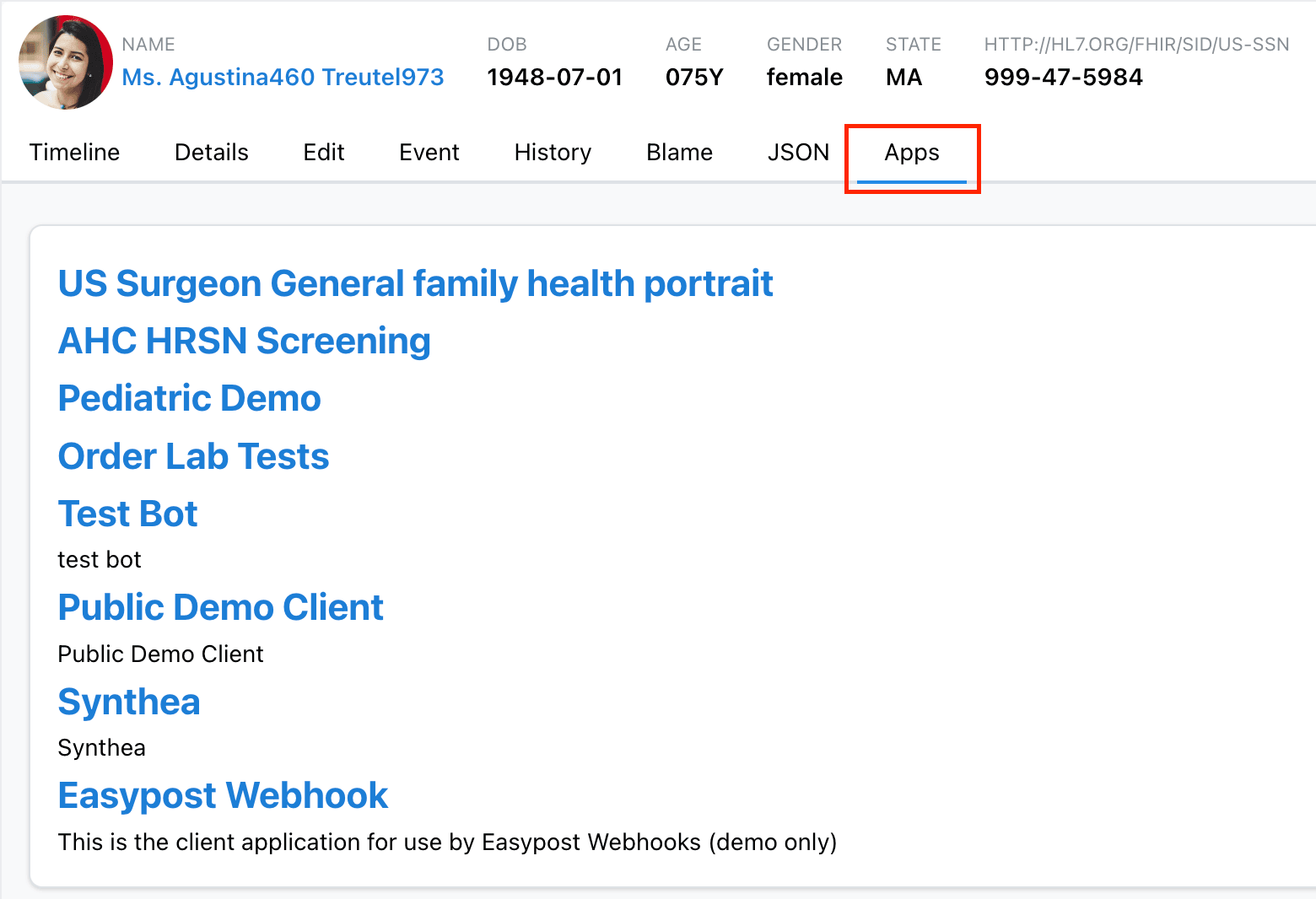Click the patient avatar photo
Image resolution: width=1316 pixels, height=899 pixels.
(65, 62)
